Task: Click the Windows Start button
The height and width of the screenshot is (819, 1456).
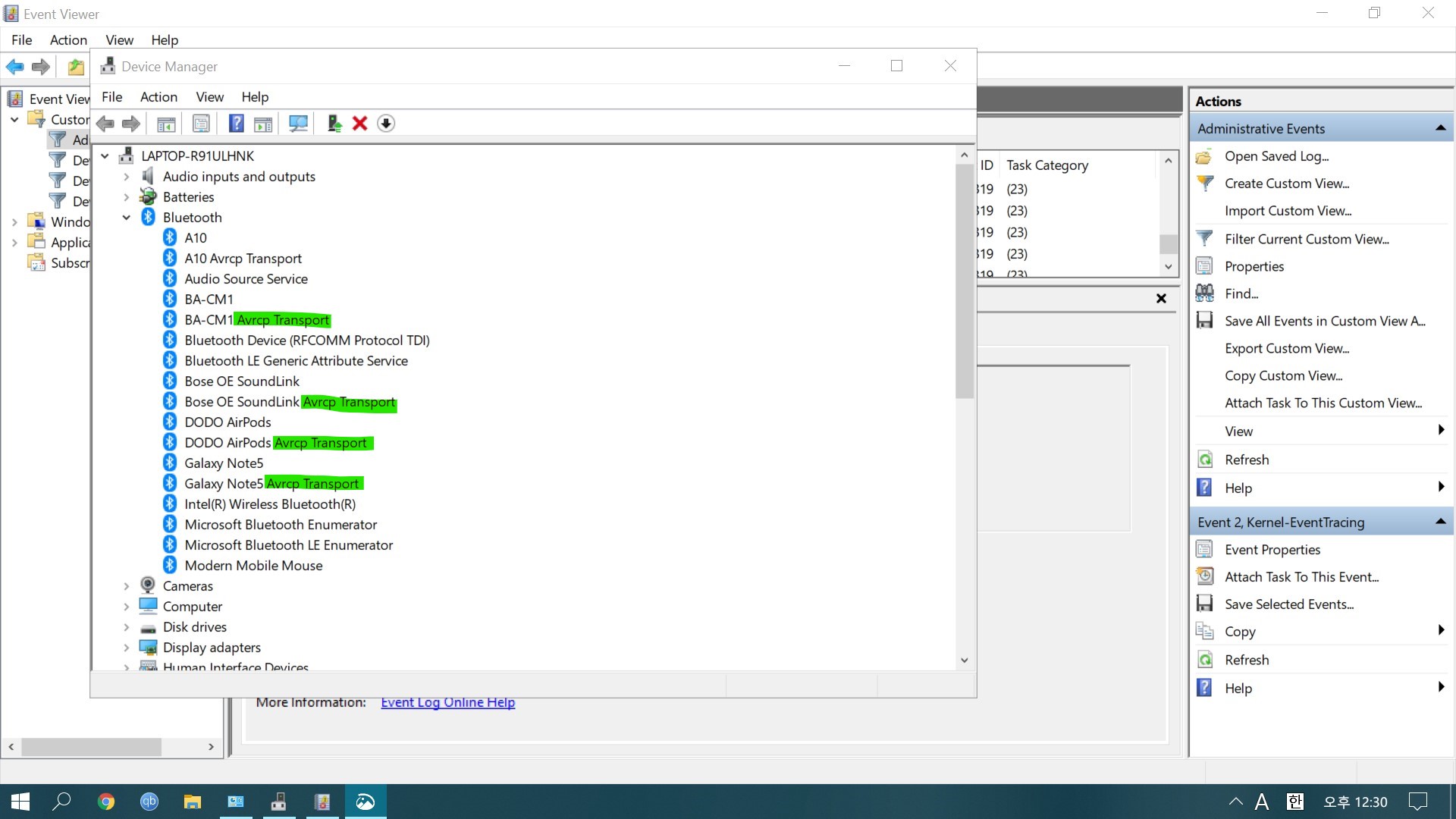Action: (x=20, y=802)
